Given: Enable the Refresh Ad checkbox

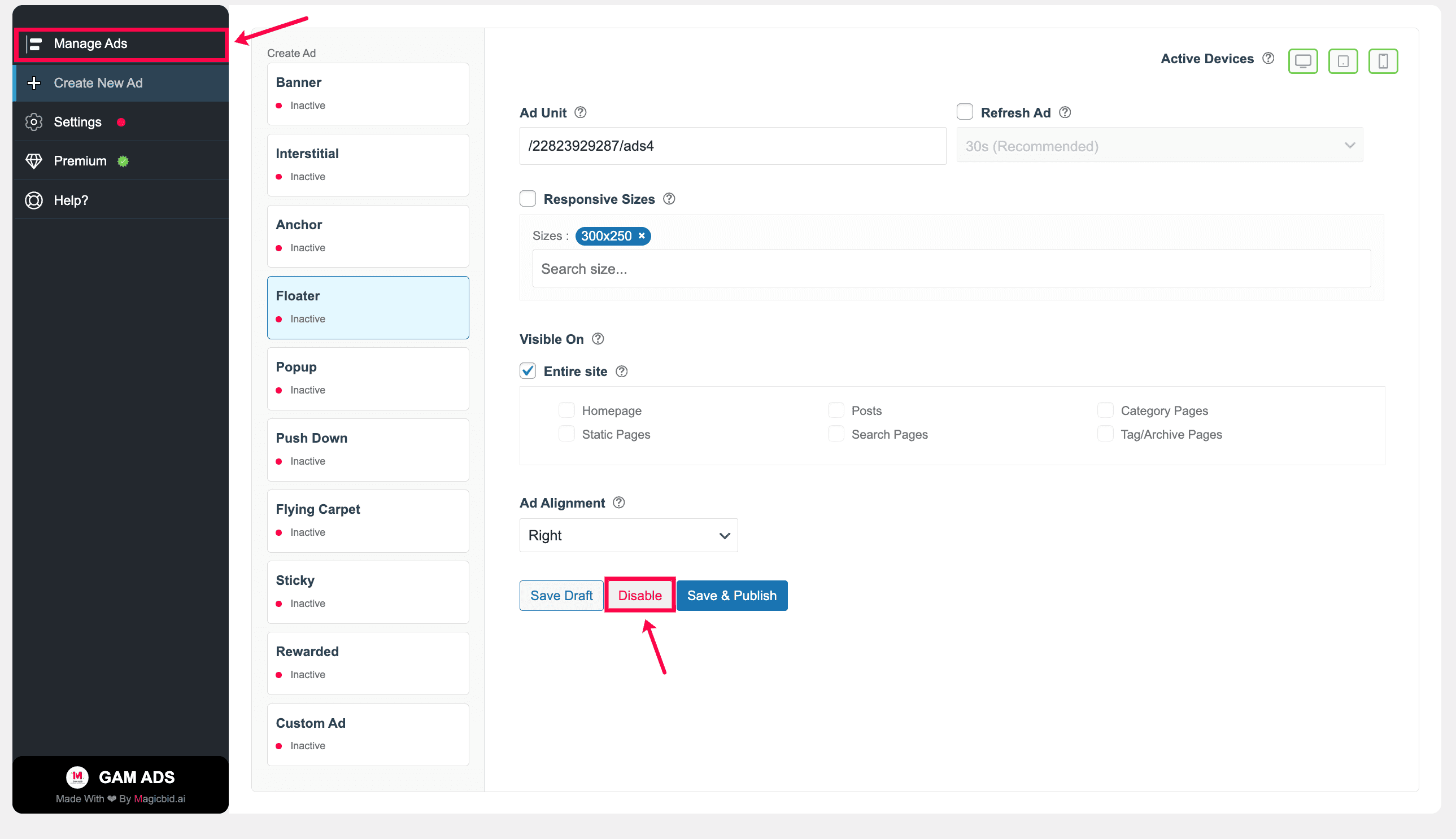Looking at the screenshot, I should 964,112.
